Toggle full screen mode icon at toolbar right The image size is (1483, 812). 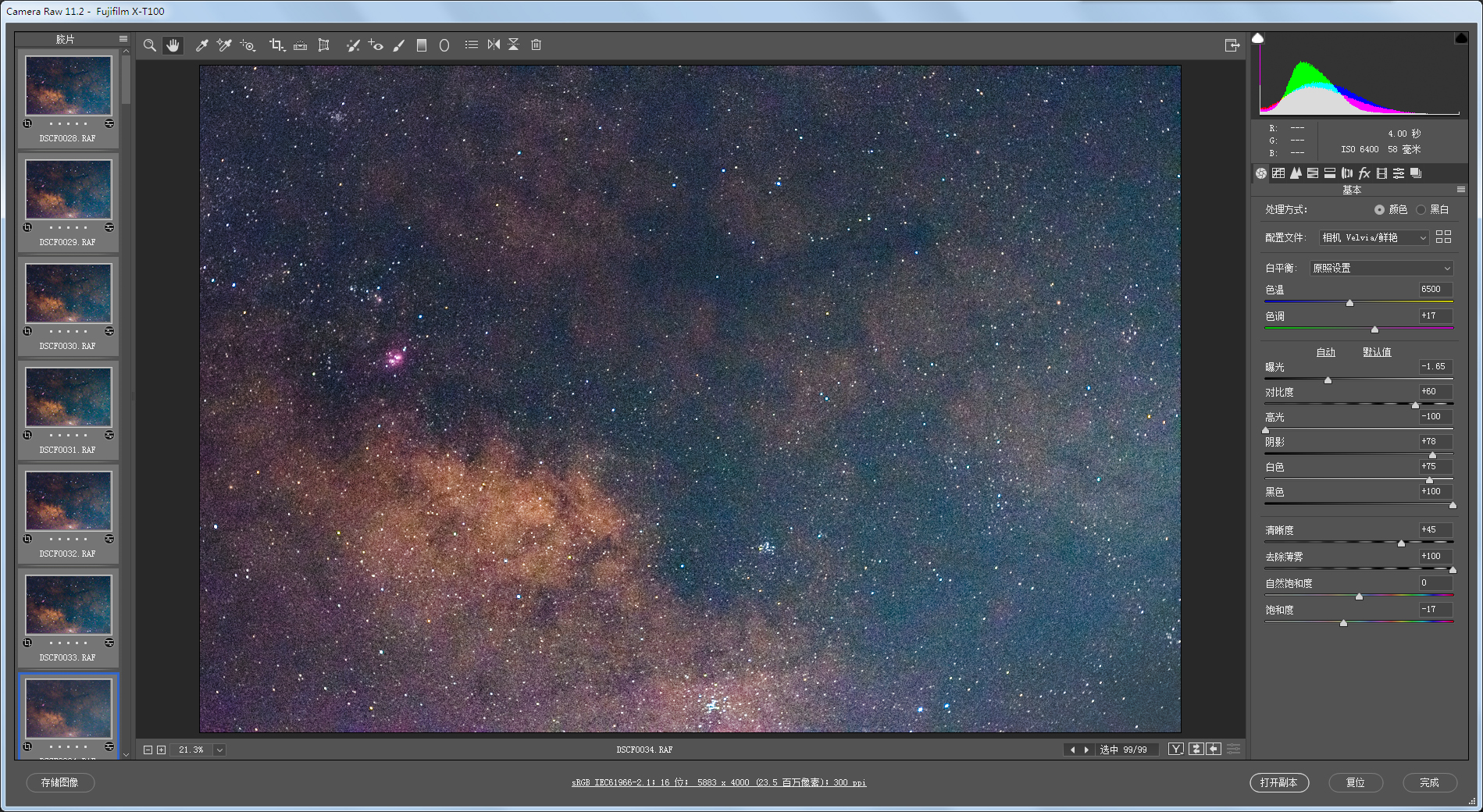pyautogui.click(x=1232, y=45)
